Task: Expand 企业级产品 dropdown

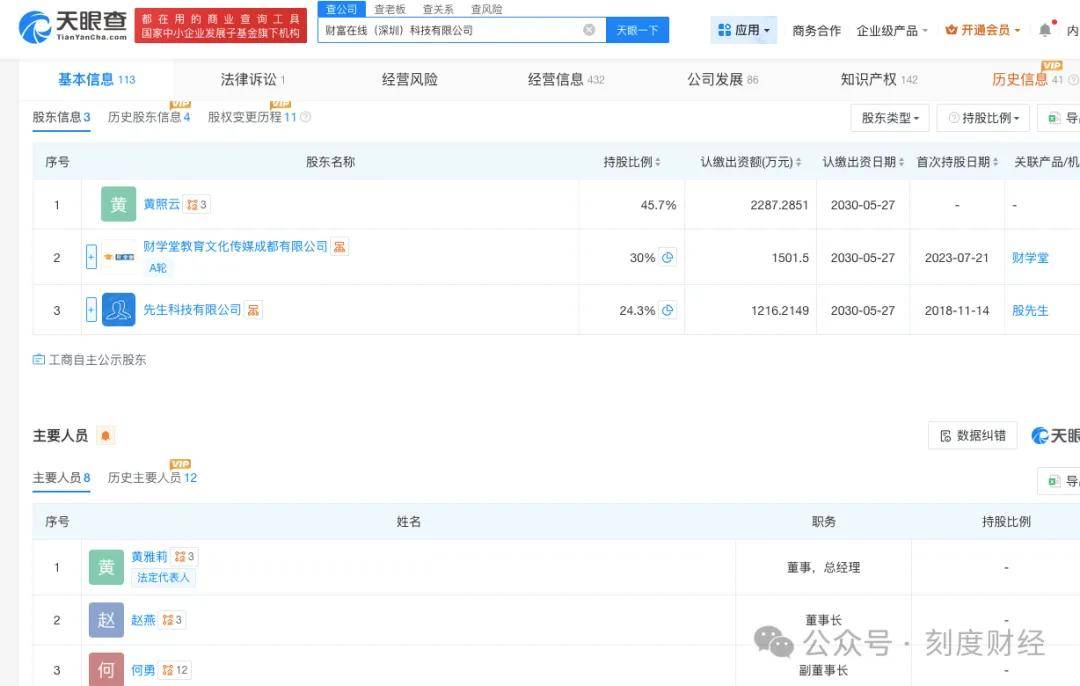Action: point(892,30)
